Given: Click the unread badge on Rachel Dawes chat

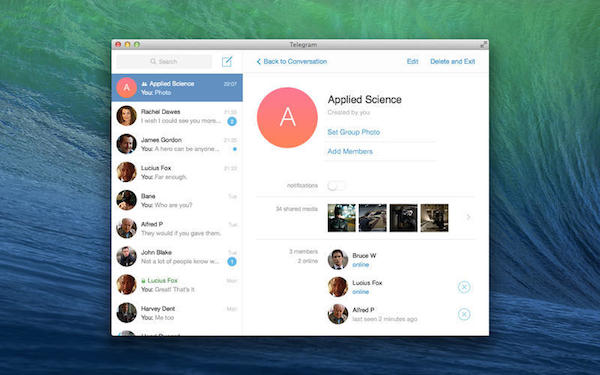Looking at the screenshot, I should tap(232, 121).
